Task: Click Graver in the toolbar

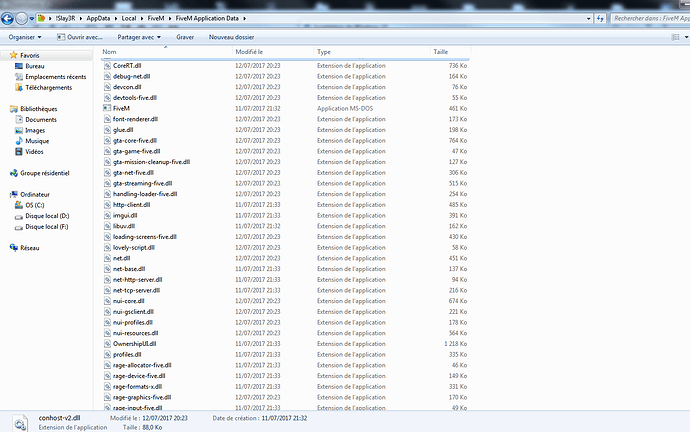Action: tap(185, 37)
